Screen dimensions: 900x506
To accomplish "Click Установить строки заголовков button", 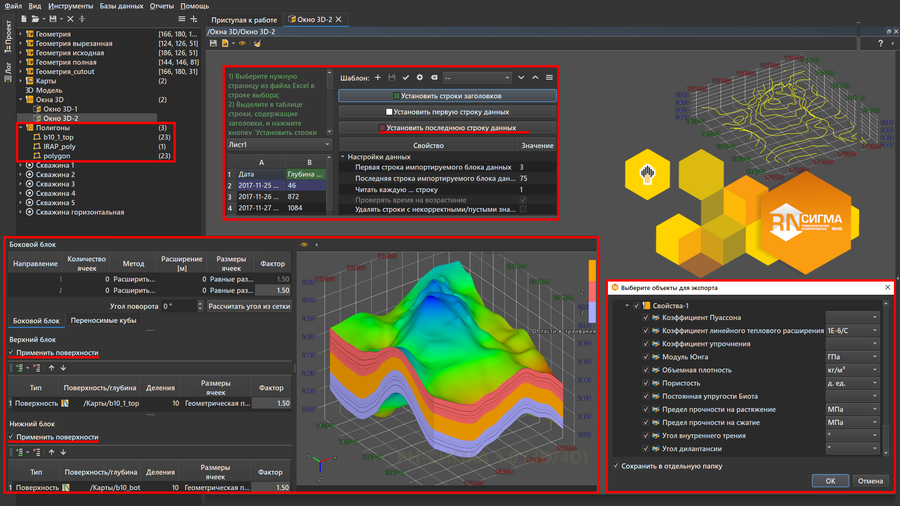I will pyautogui.click(x=447, y=96).
